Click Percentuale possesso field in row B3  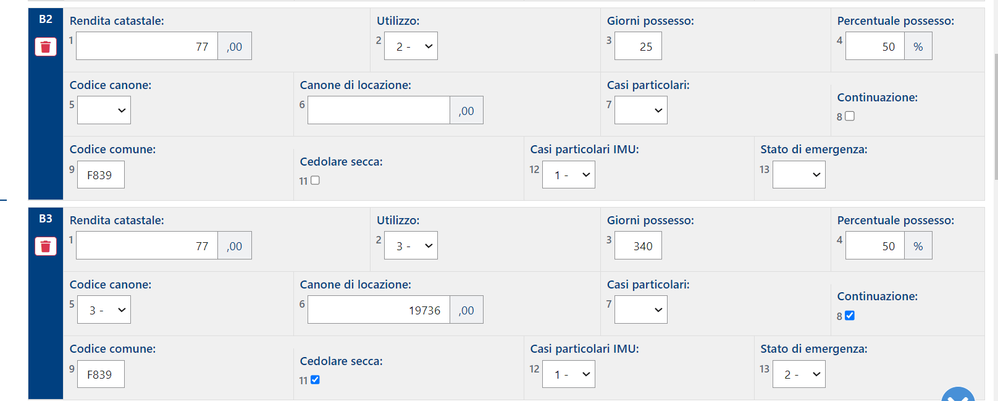(874, 245)
